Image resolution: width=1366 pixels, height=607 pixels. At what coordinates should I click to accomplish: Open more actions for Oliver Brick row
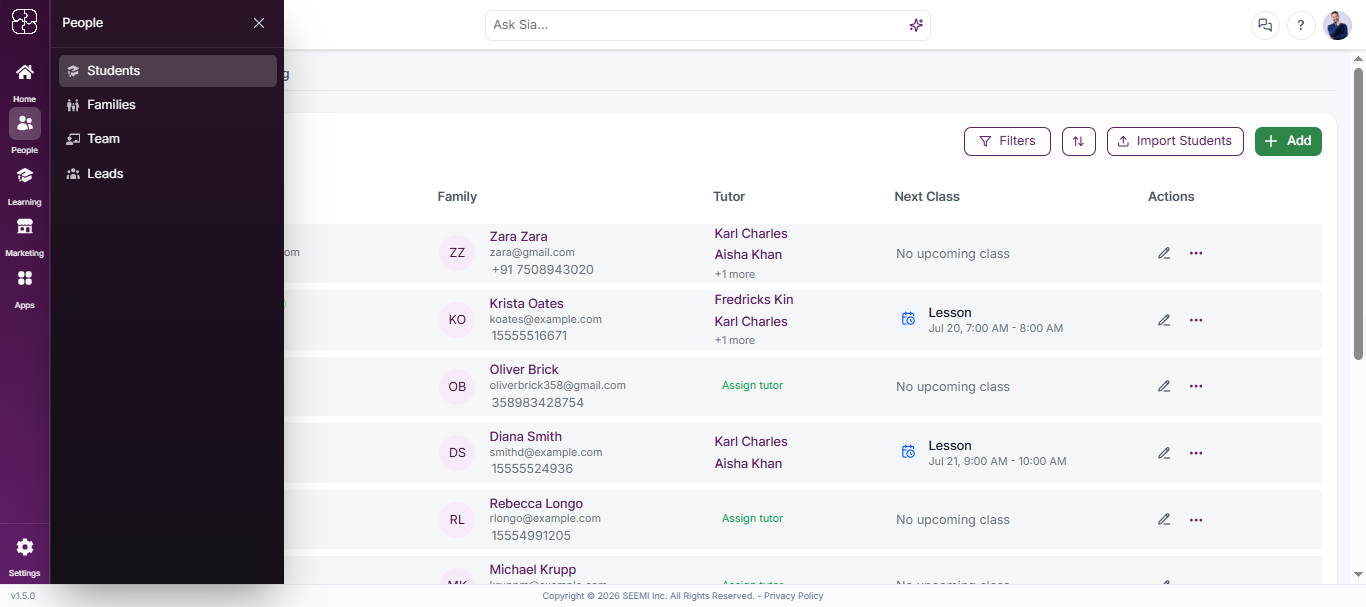coord(1196,386)
